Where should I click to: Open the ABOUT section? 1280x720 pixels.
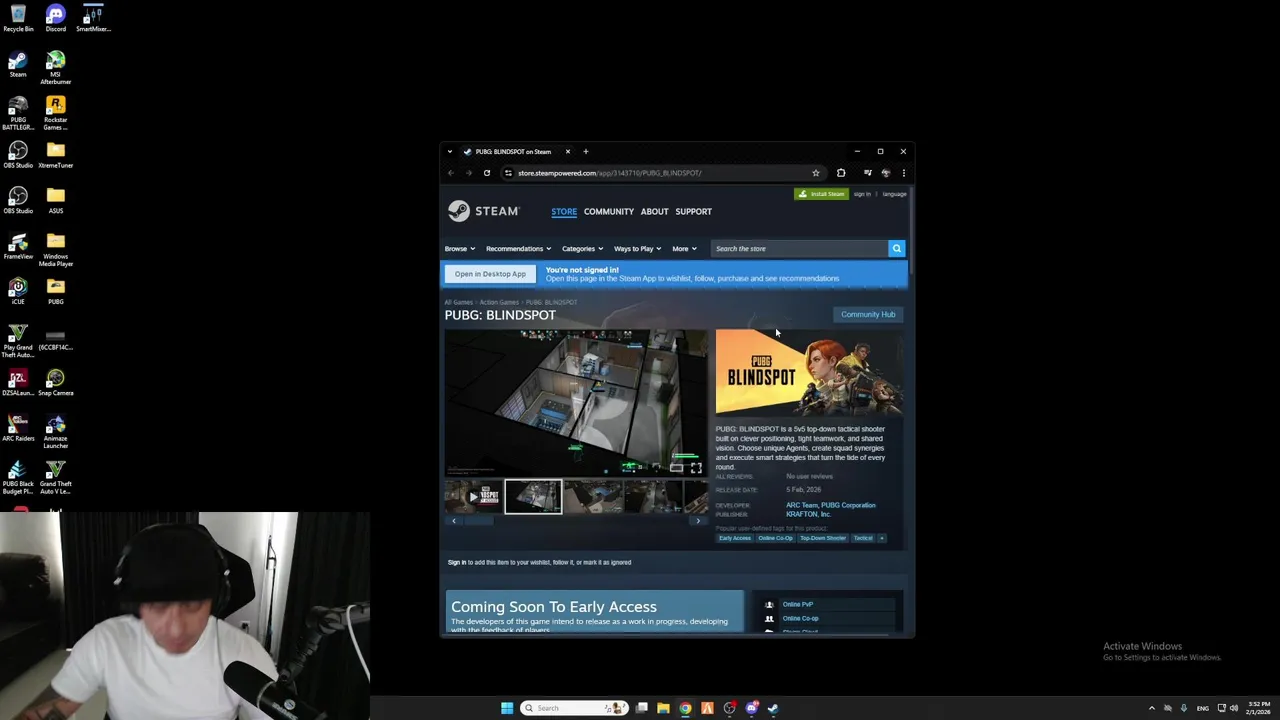coord(655,212)
